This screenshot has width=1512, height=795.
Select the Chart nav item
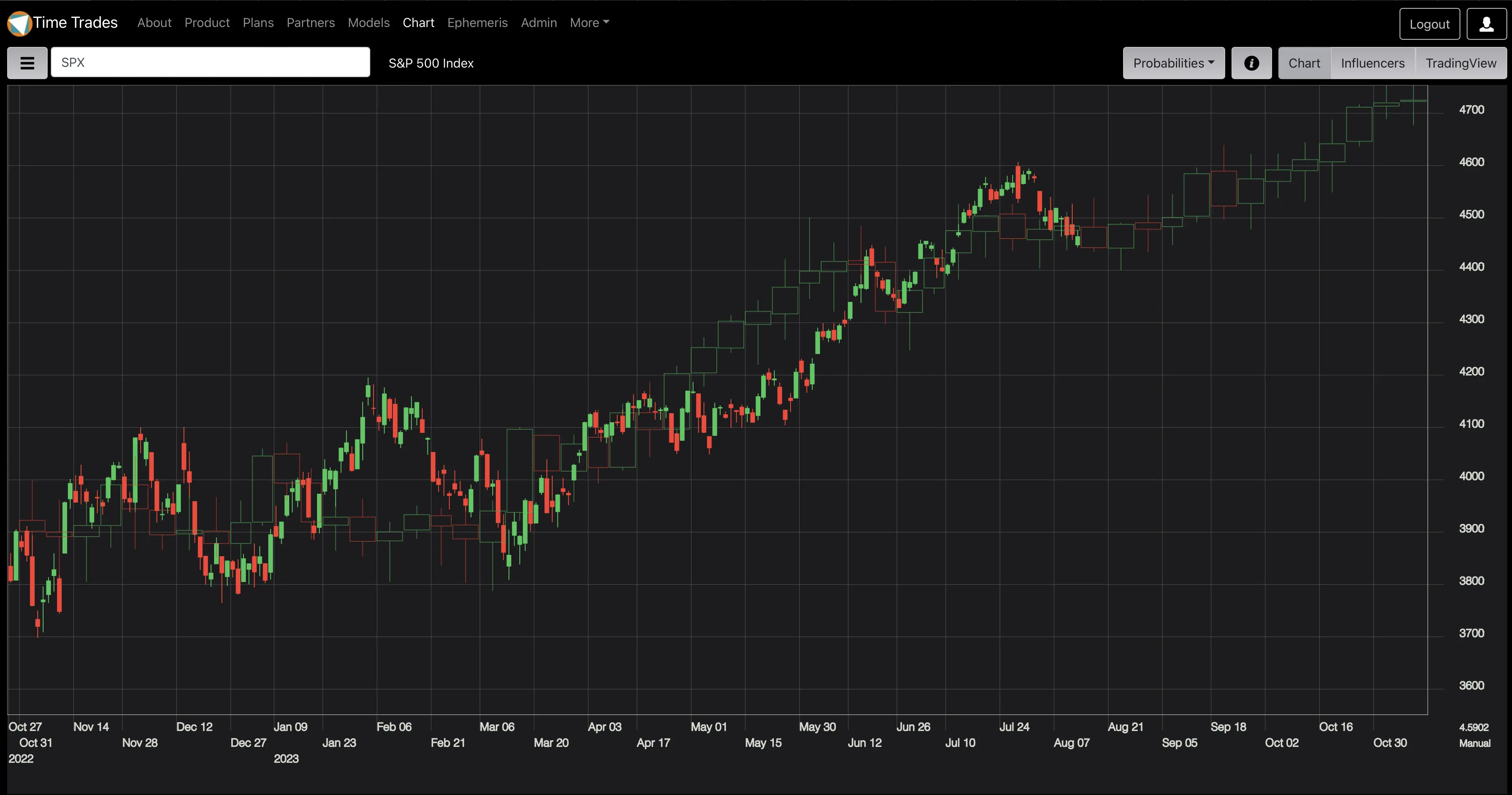(x=418, y=22)
